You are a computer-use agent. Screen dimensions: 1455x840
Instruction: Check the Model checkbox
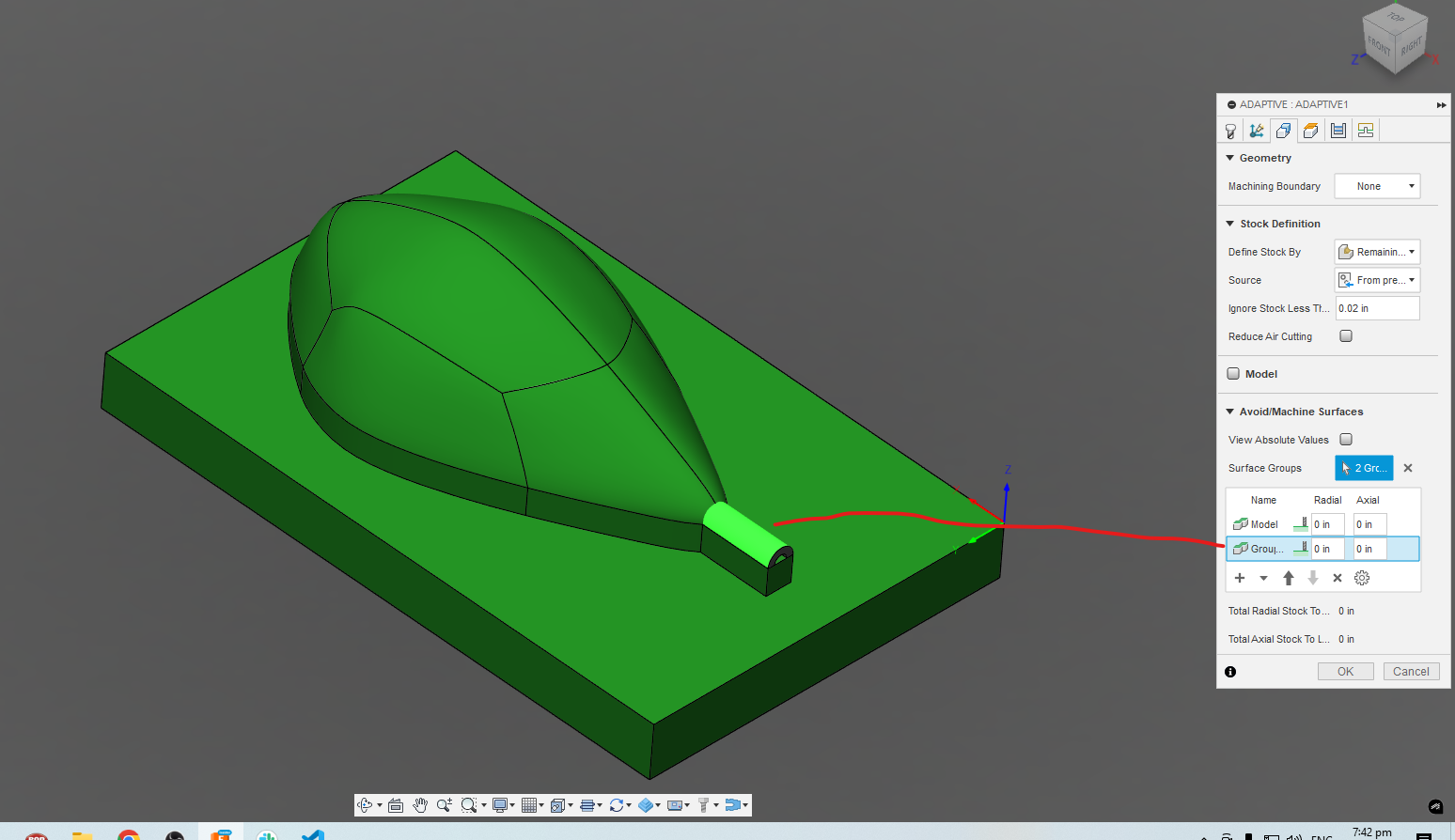[x=1232, y=373]
